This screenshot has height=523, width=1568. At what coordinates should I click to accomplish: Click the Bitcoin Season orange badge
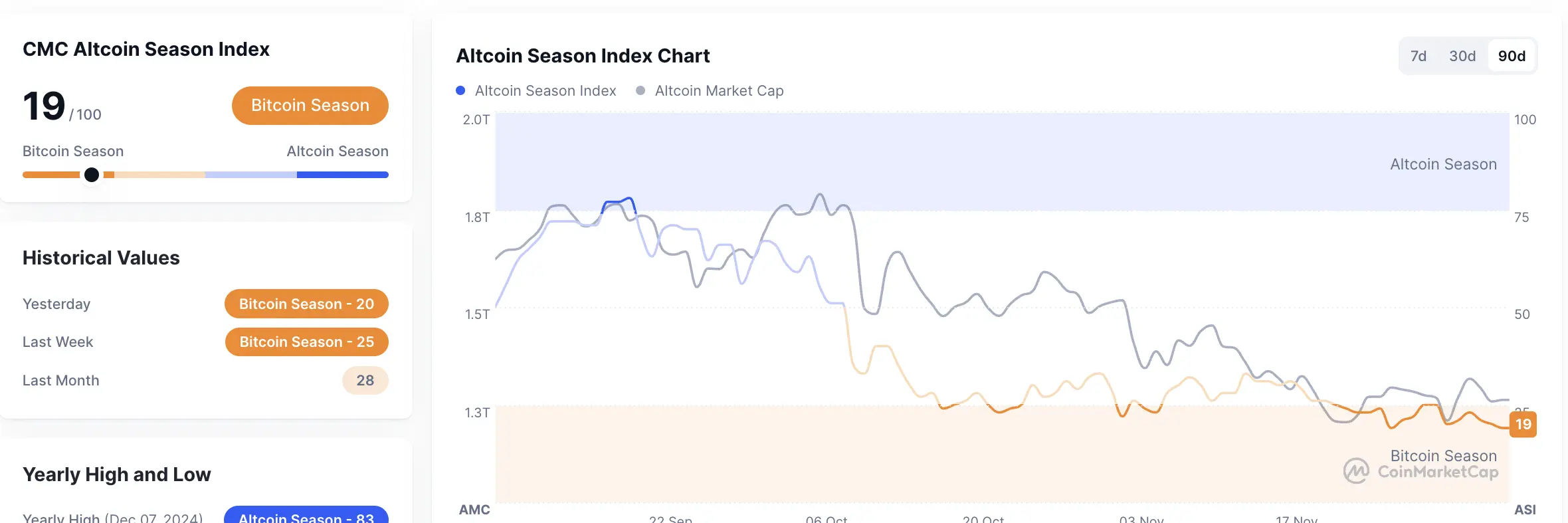coord(310,105)
